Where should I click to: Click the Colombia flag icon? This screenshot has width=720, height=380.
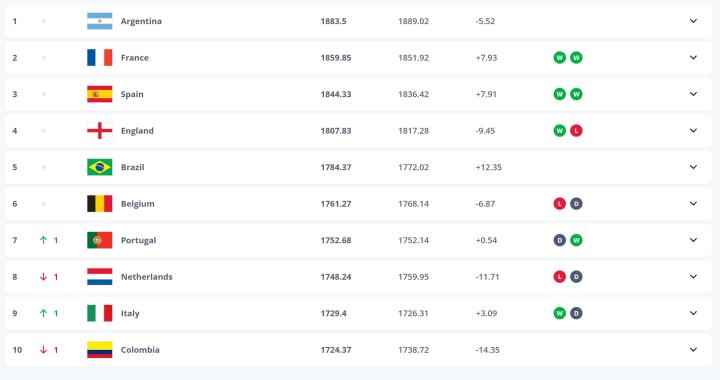pyautogui.click(x=100, y=350)
